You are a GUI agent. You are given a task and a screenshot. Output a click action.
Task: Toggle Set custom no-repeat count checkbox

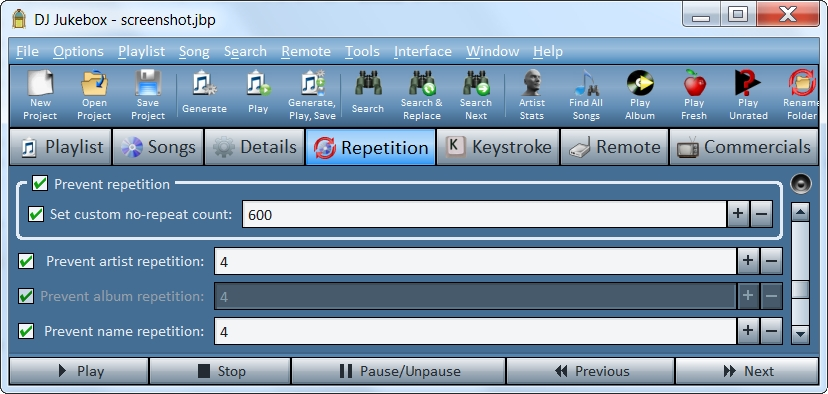(x=36, y=214)
